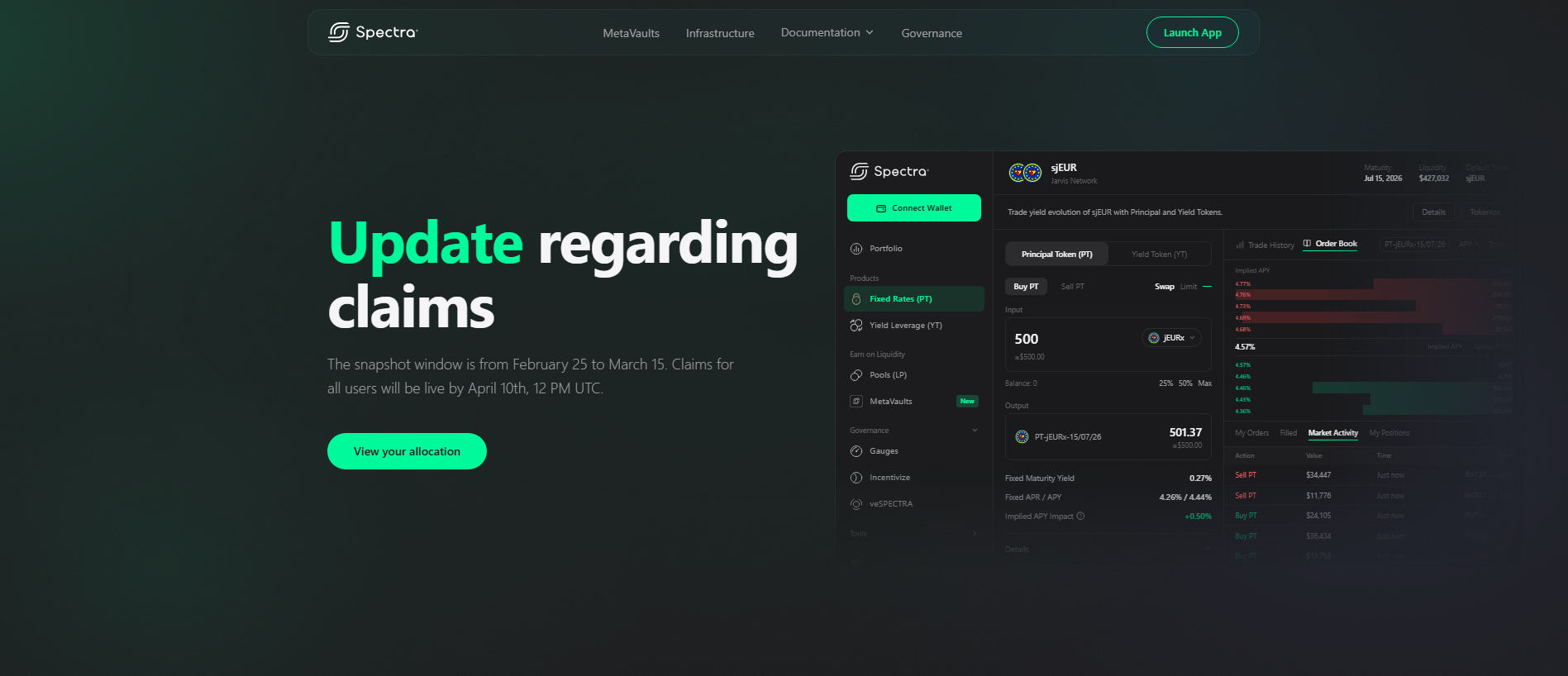
Task: Click the PT-jEURx-15/07/26 output token icon
Action: tap(1022, 437)
